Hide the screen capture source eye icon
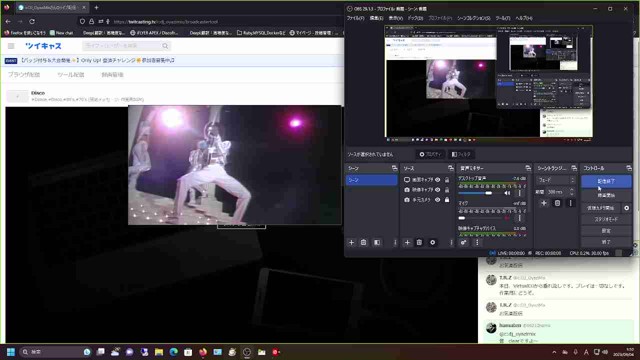640x360 pixels. (438, 180)
